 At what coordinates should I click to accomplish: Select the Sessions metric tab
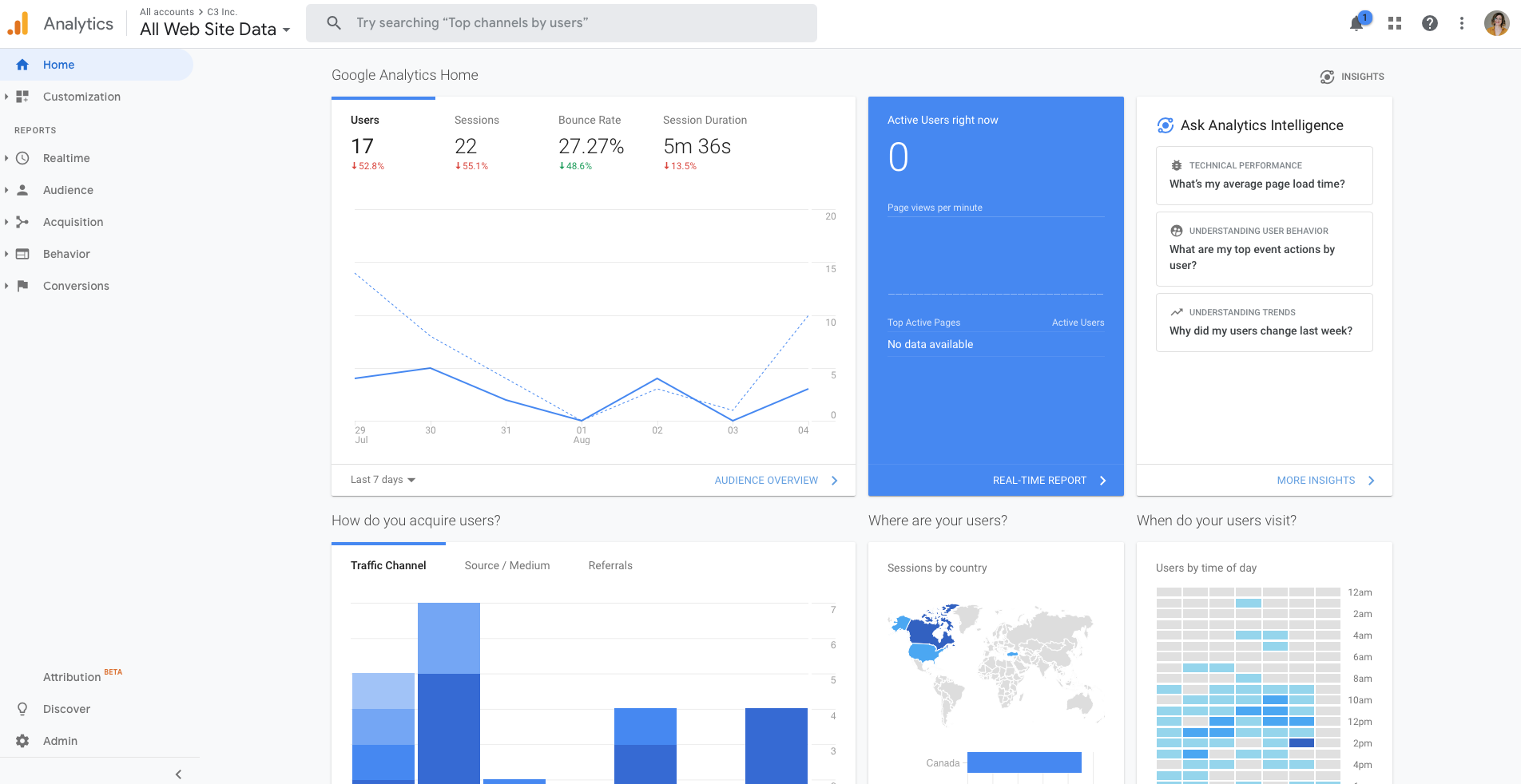coord(487,142)
